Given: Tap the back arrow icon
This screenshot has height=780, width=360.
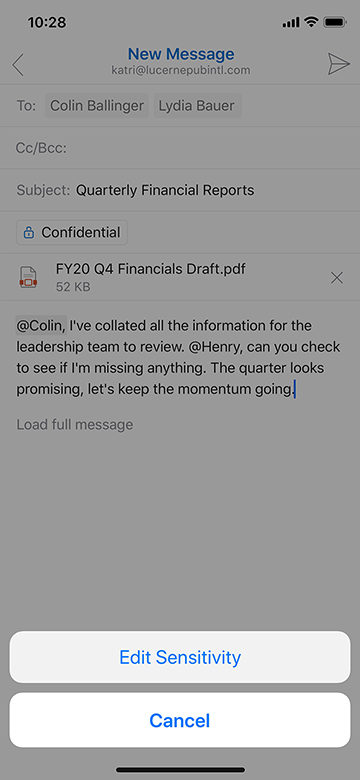Looking at the screenshot, I should (x=18, y=65).
